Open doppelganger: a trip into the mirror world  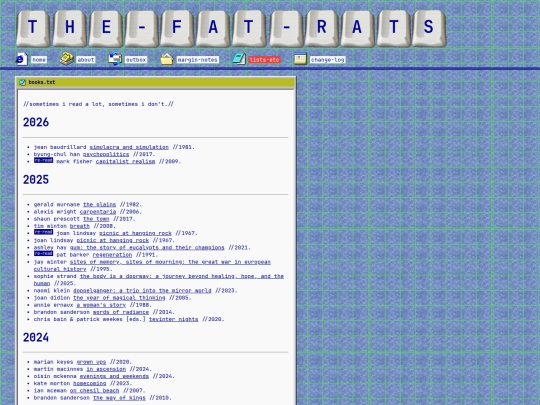(x=142, y=291)
